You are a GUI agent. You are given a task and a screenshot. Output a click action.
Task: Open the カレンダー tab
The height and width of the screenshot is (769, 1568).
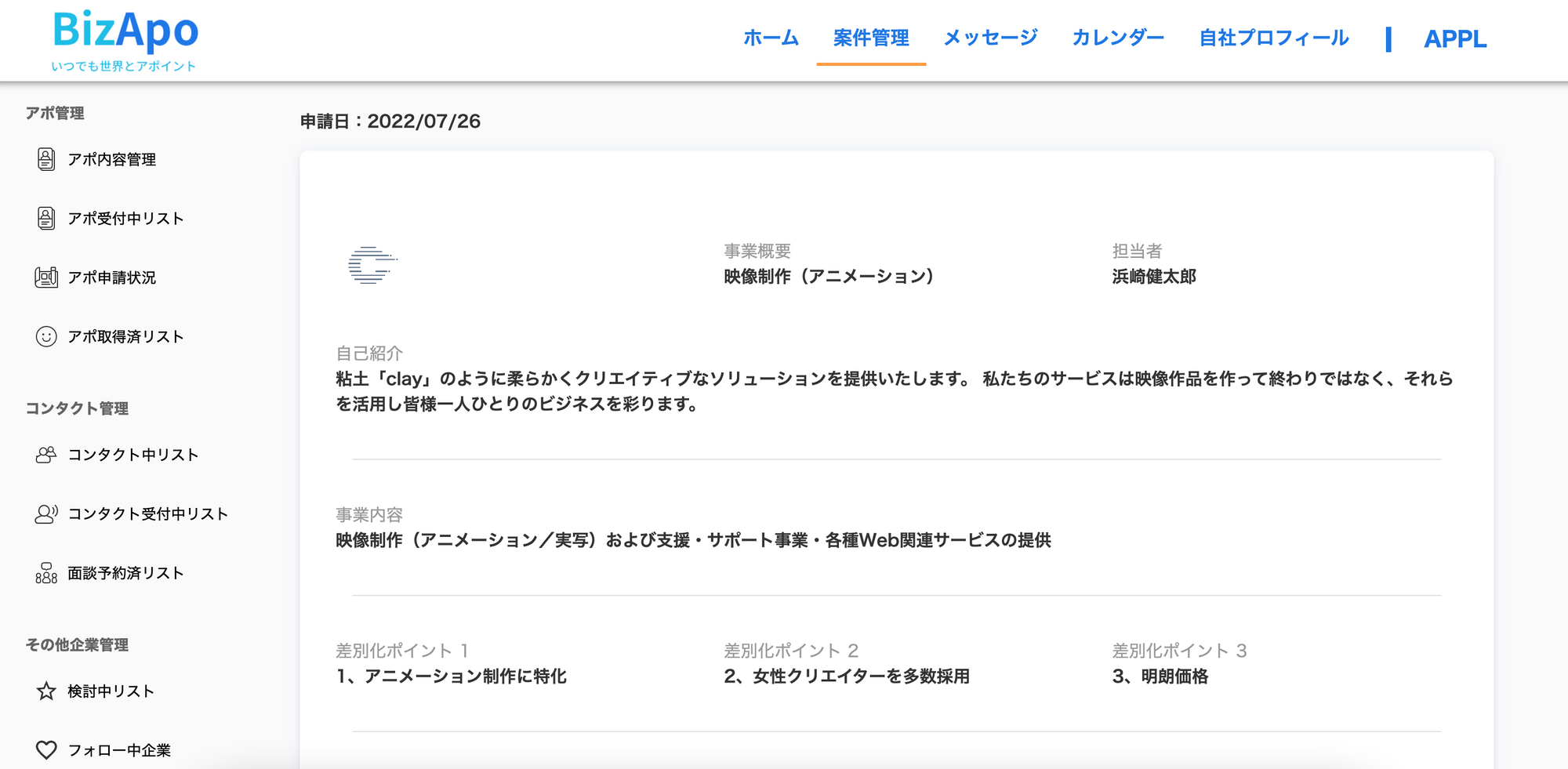pos(1118,38)
